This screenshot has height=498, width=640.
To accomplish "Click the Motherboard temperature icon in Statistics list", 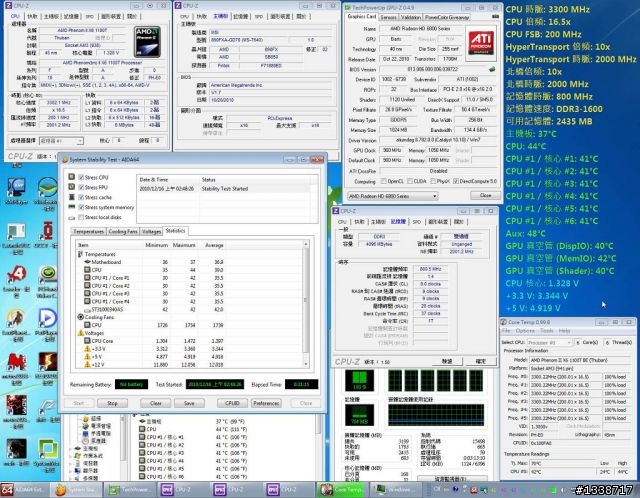I will [x=87, y=262].
